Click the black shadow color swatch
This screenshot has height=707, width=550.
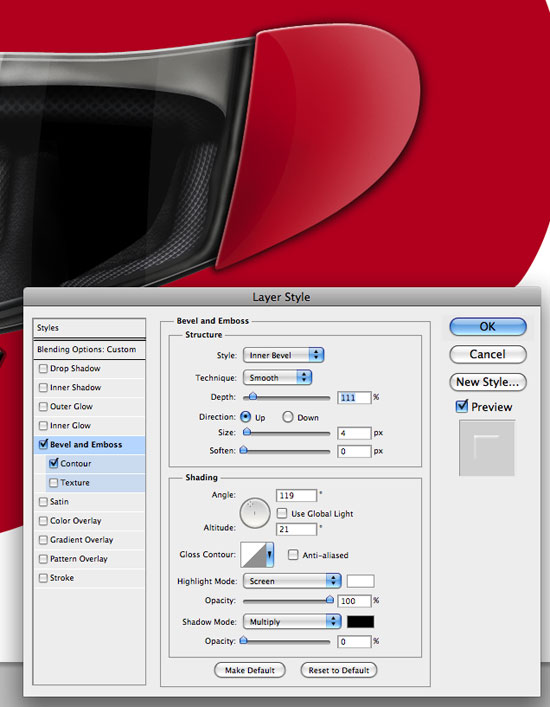(x=360, y=622)
